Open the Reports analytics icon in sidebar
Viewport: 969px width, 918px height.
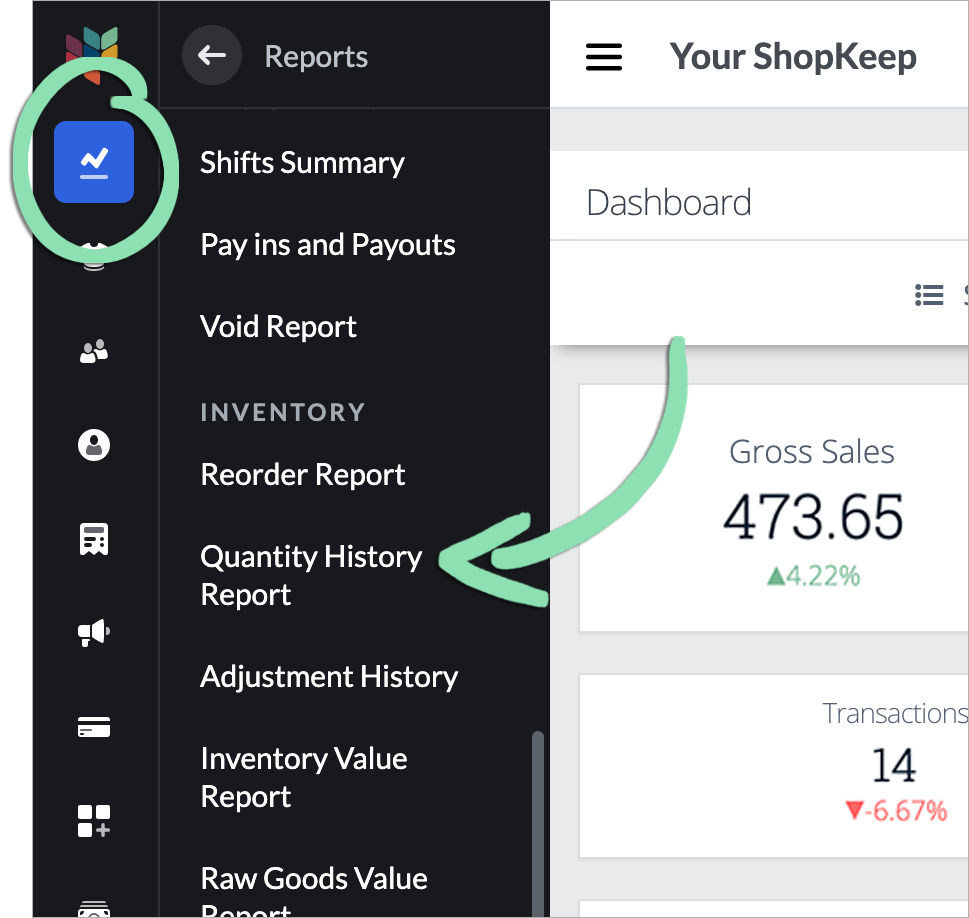pos(94,162)
